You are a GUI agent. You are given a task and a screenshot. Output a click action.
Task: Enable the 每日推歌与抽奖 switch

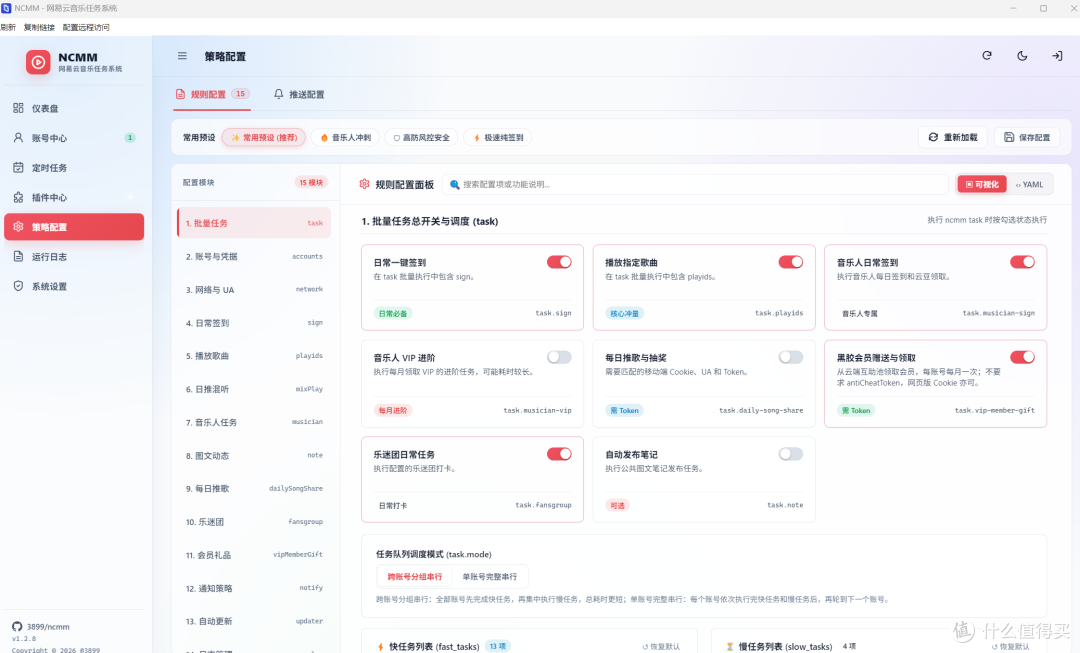pyautogui.click(x=791, y=357)
